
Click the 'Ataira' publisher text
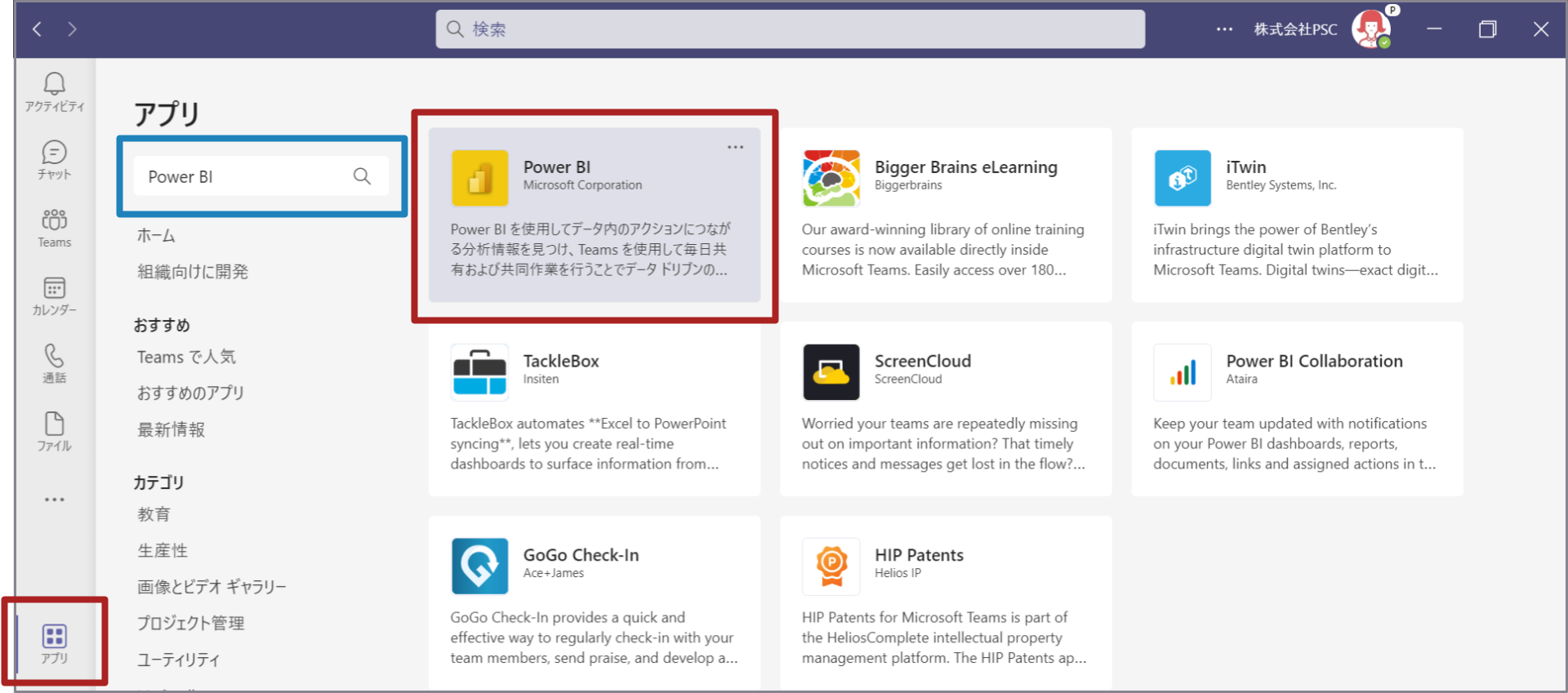[x=1242, y=379]
